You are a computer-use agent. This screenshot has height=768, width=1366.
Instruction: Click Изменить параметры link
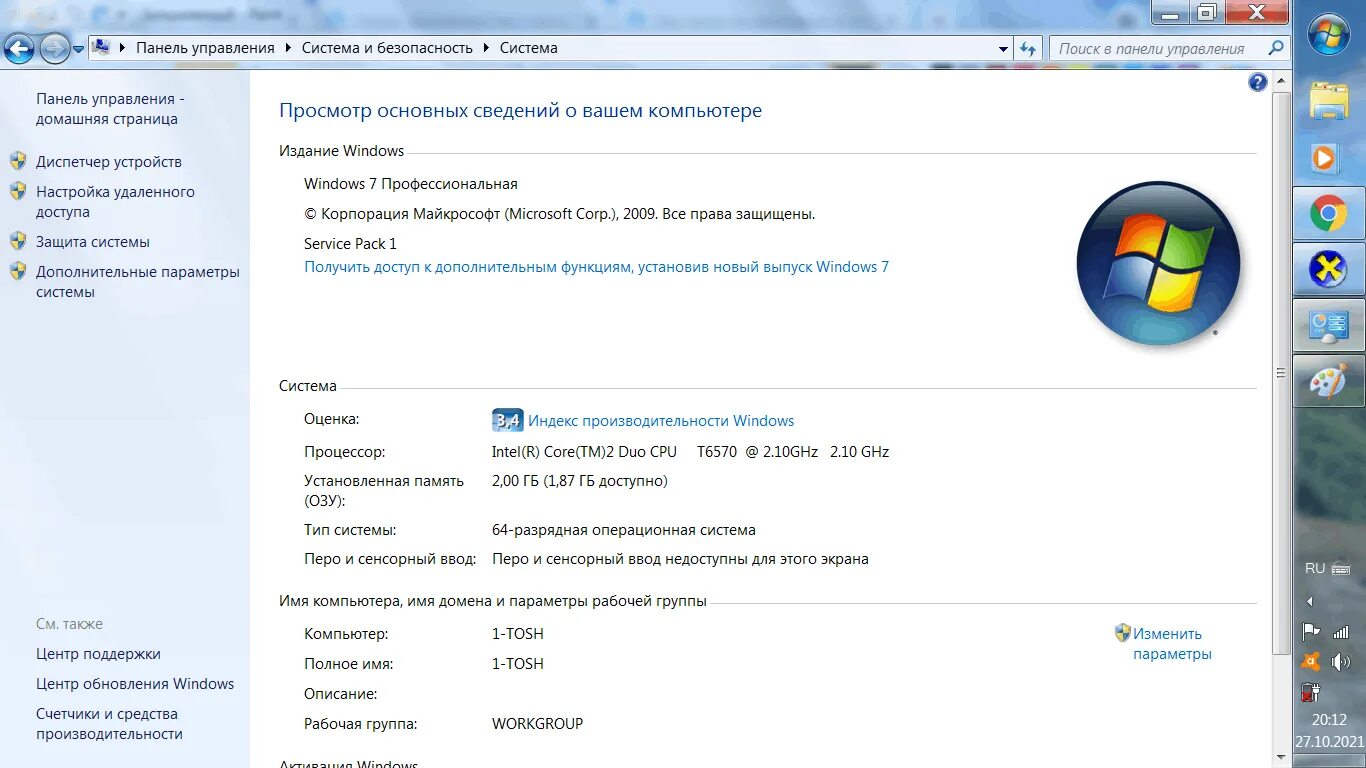coord(1172,643)
